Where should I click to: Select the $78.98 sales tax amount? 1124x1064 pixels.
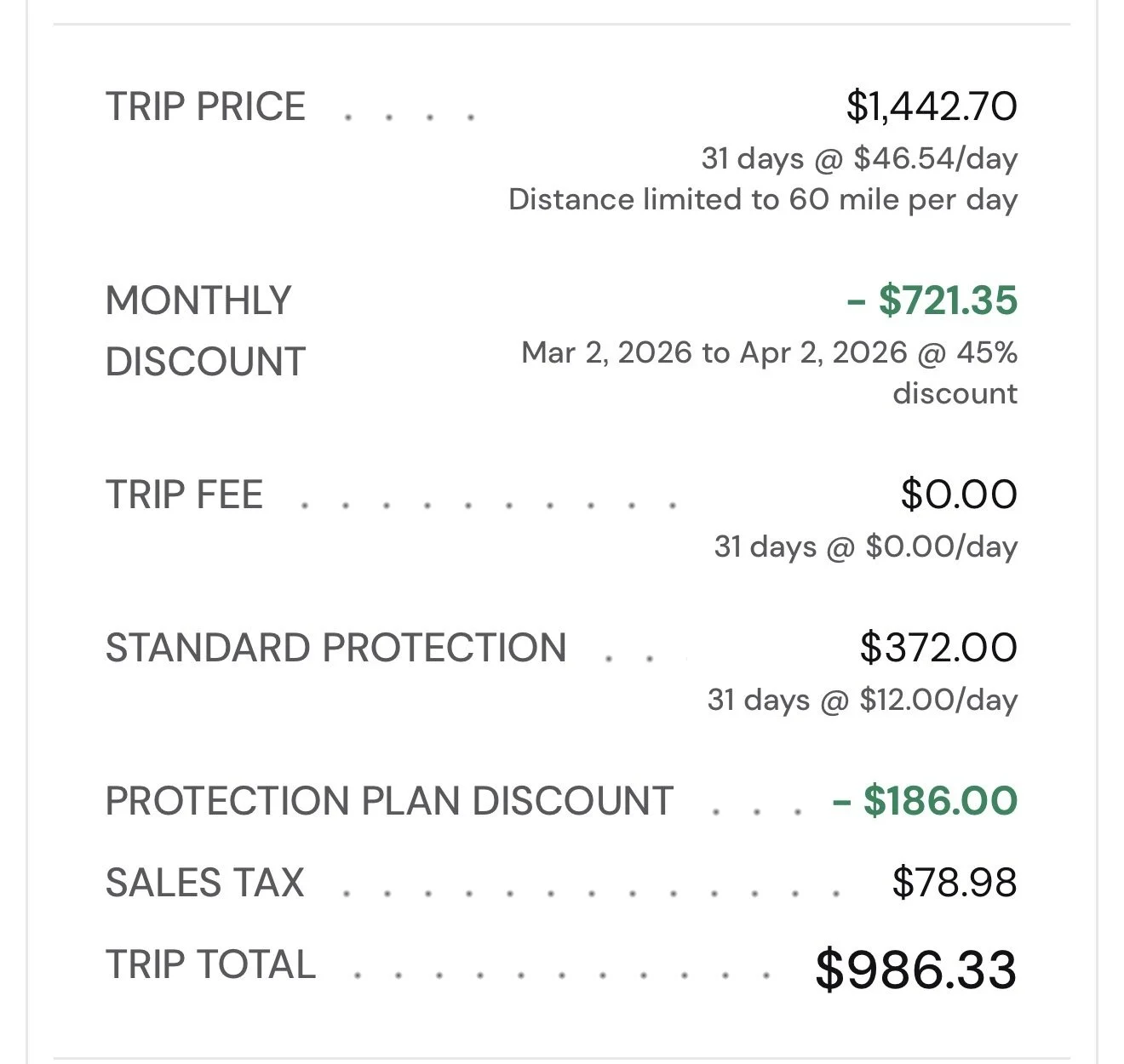pos(955,883)
